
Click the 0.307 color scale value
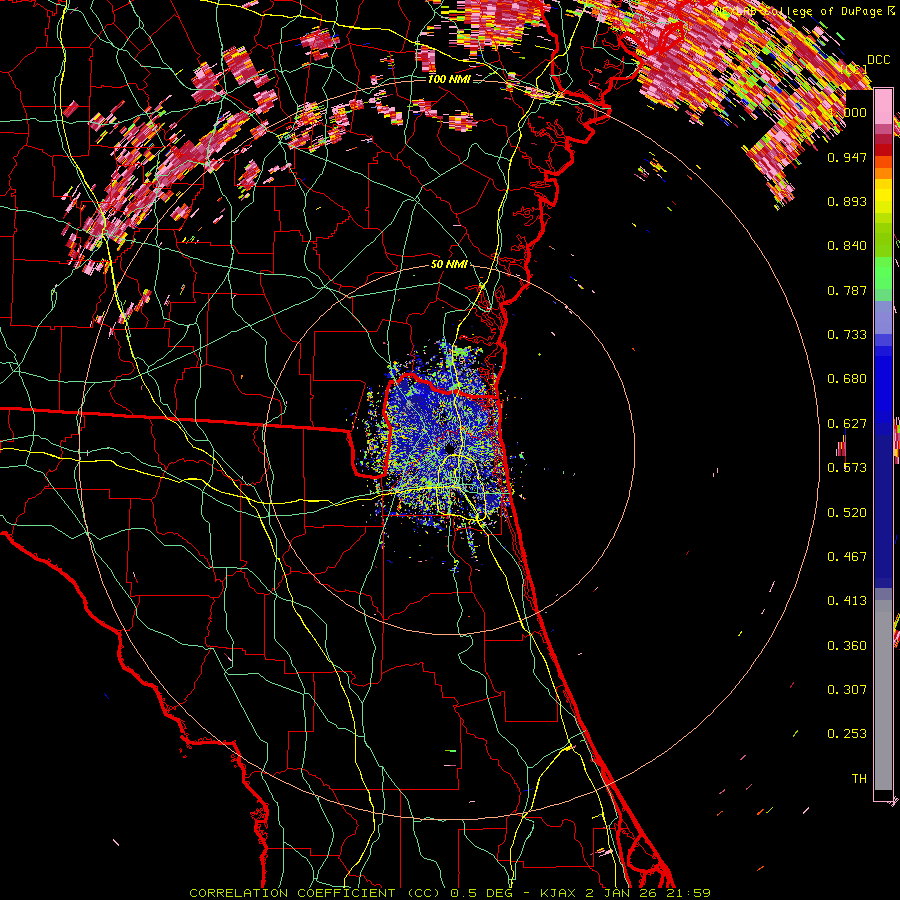click(x=847, y=690)
